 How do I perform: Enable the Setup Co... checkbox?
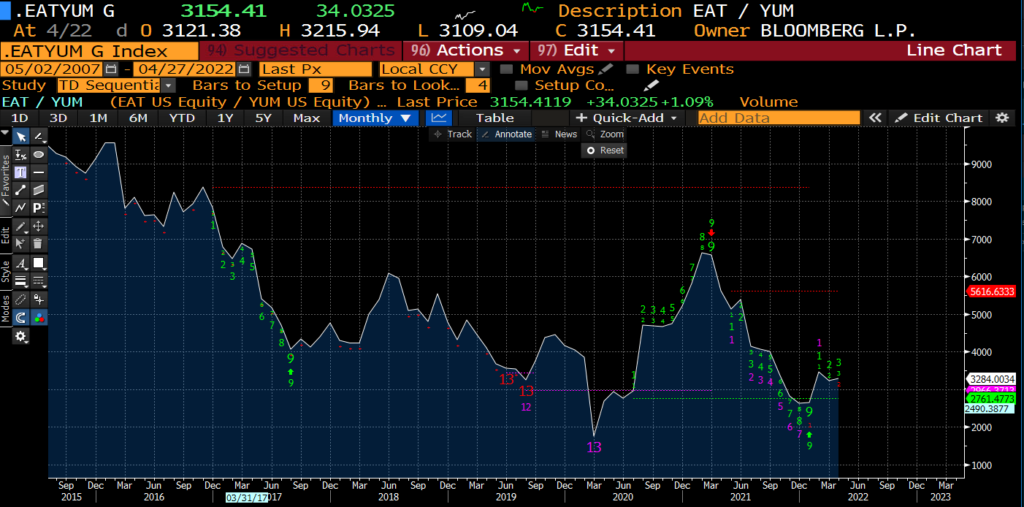(x=520, y=86)
